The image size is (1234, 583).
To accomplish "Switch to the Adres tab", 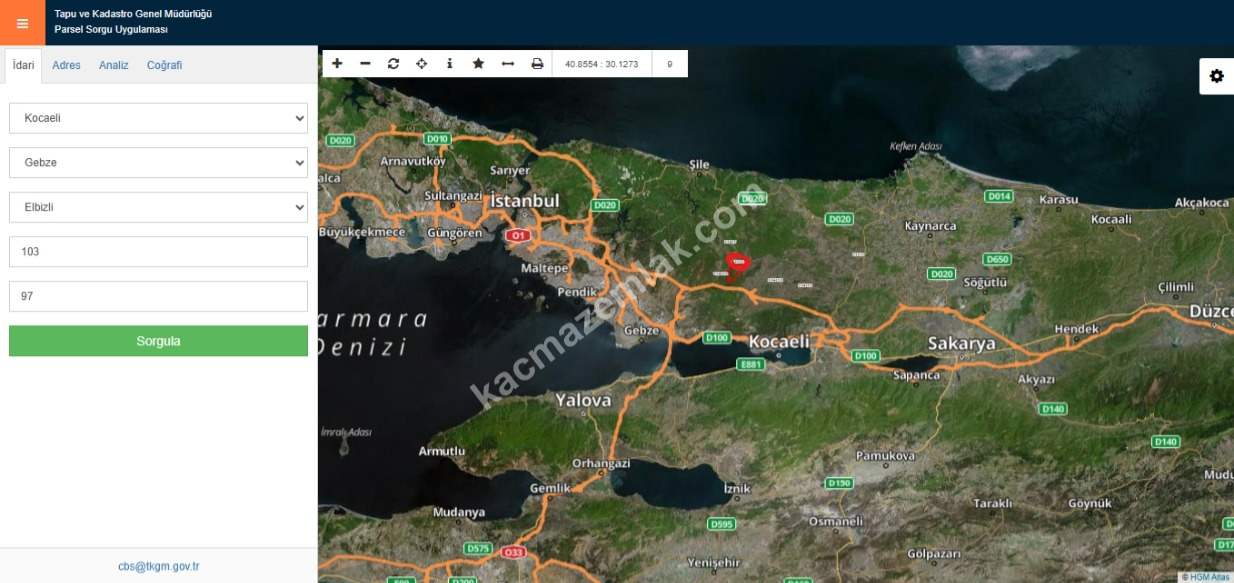I will coord(66,65).
